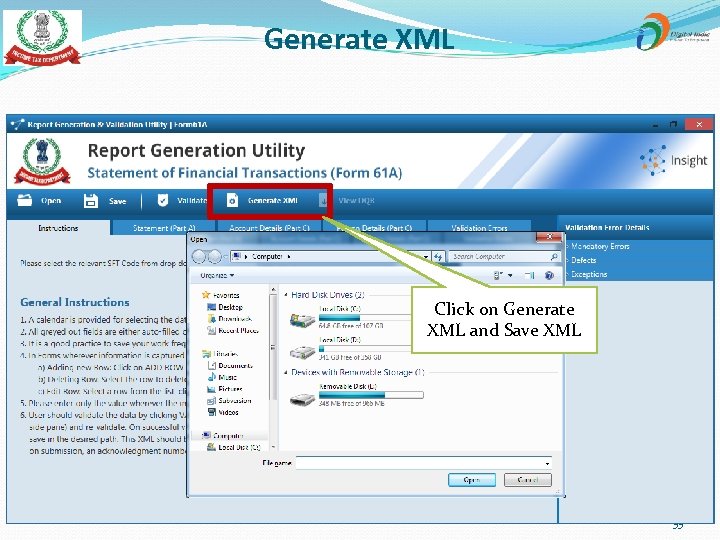Open the view options dropdown arrow
The width and height of the screenshot is (720, 540).
point(510,276)
